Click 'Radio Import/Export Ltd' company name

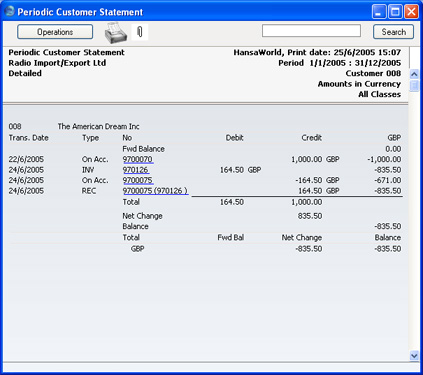[x=57, y=63]
